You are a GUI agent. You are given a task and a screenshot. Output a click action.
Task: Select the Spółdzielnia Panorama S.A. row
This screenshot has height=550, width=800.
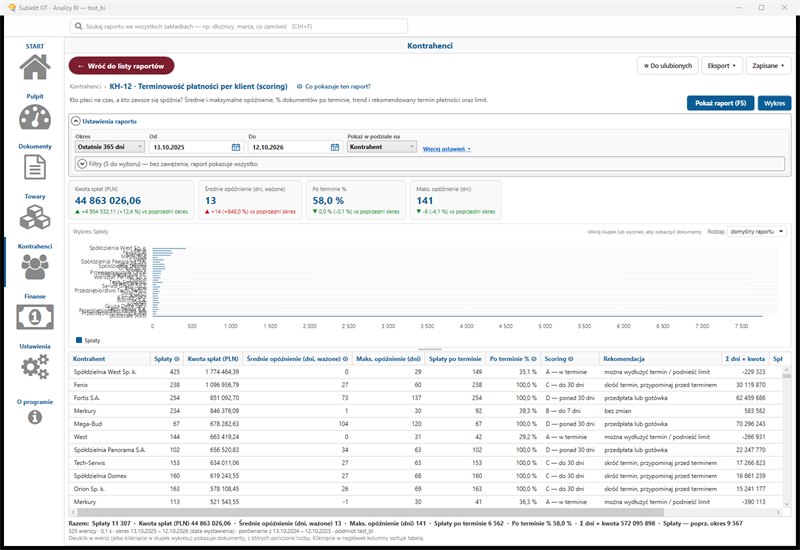click(425, 450)
